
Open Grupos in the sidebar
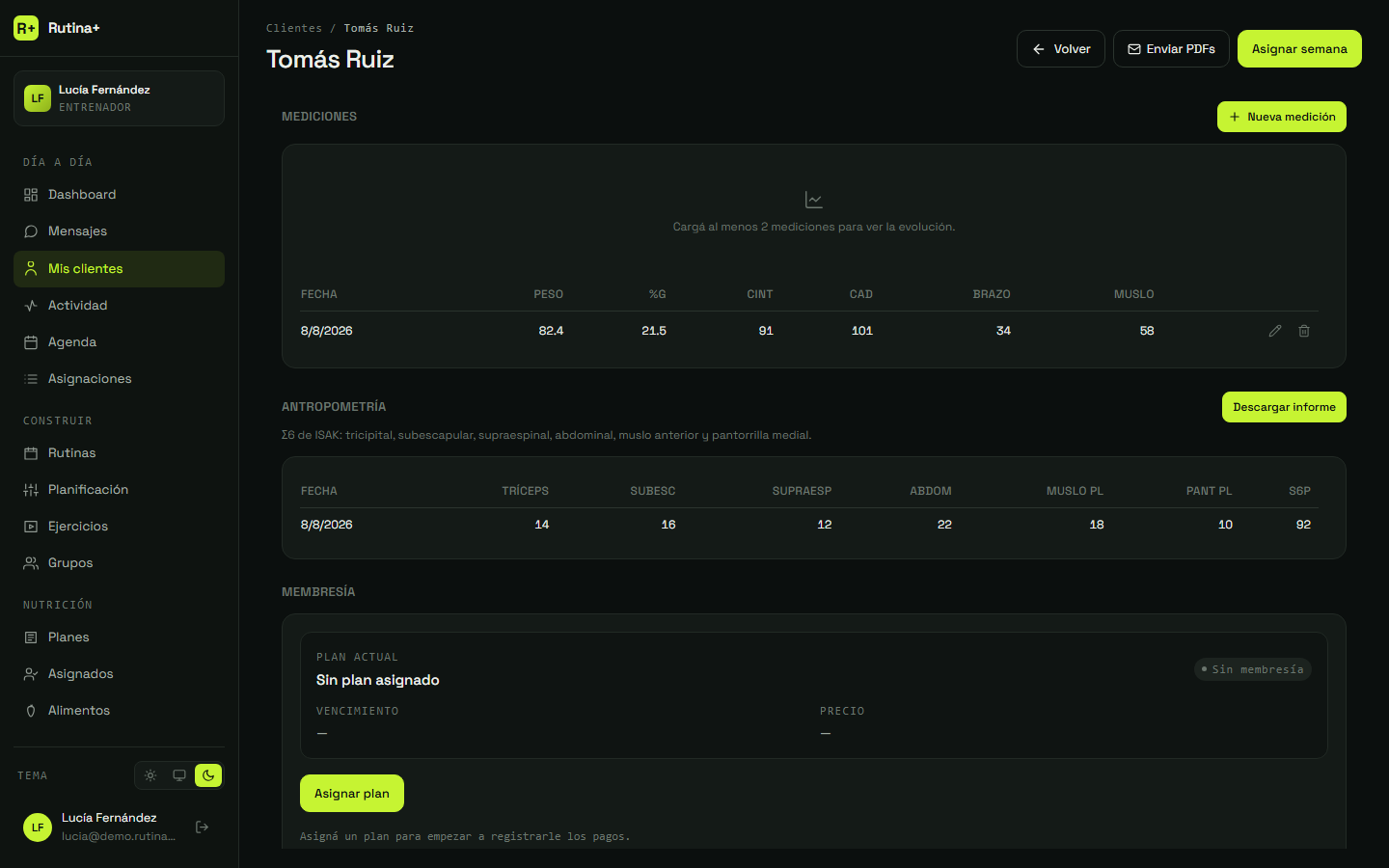[x=119, y=563]
